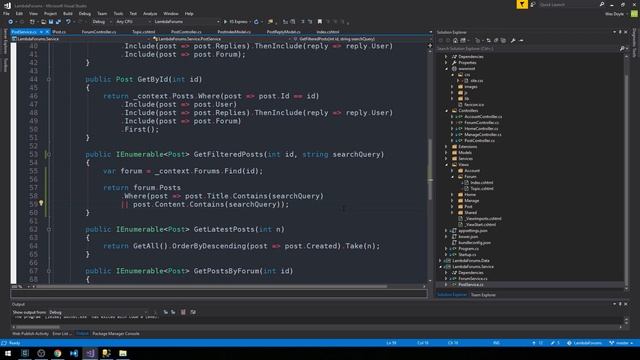Click the Clear All icon in Output panel

[183, 312]
